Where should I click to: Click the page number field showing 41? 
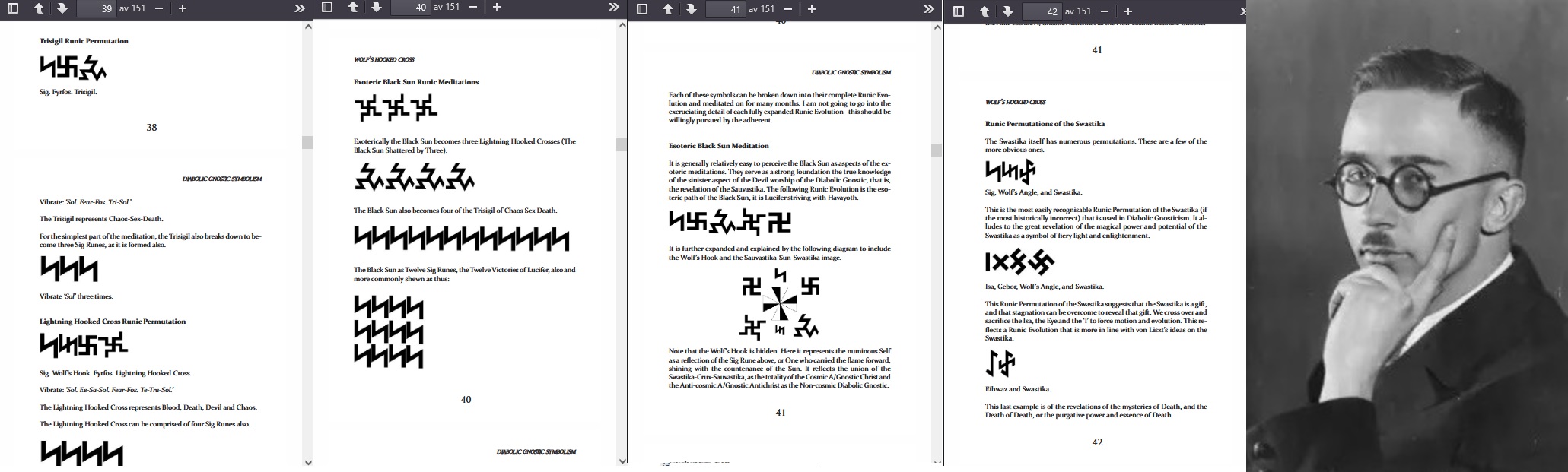(x=725, y=9)
